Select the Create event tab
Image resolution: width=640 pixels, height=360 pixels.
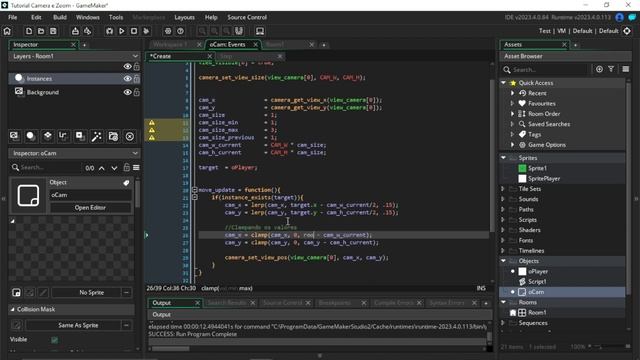click(160, 56)
